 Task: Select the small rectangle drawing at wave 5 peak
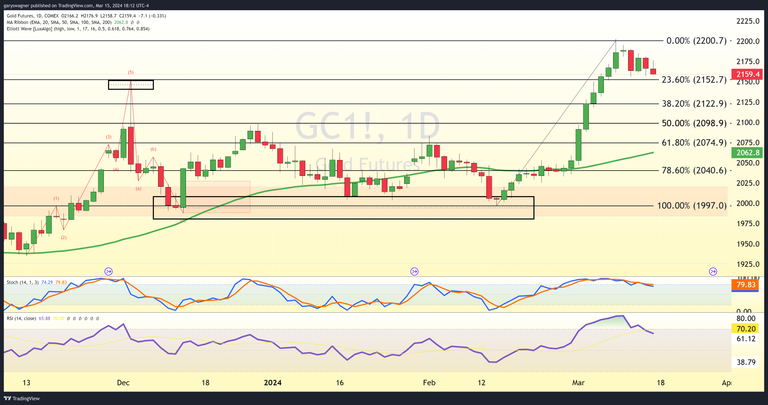coord(131,85)
